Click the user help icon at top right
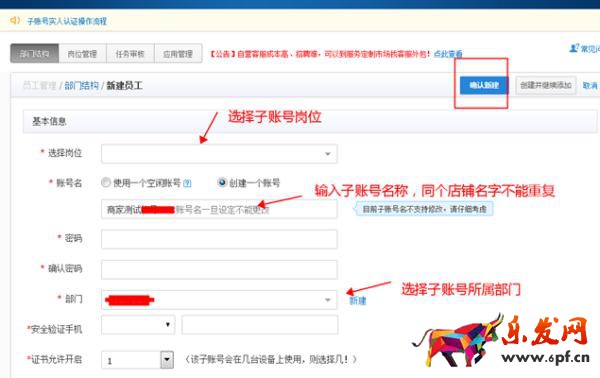 pos(574,48)
